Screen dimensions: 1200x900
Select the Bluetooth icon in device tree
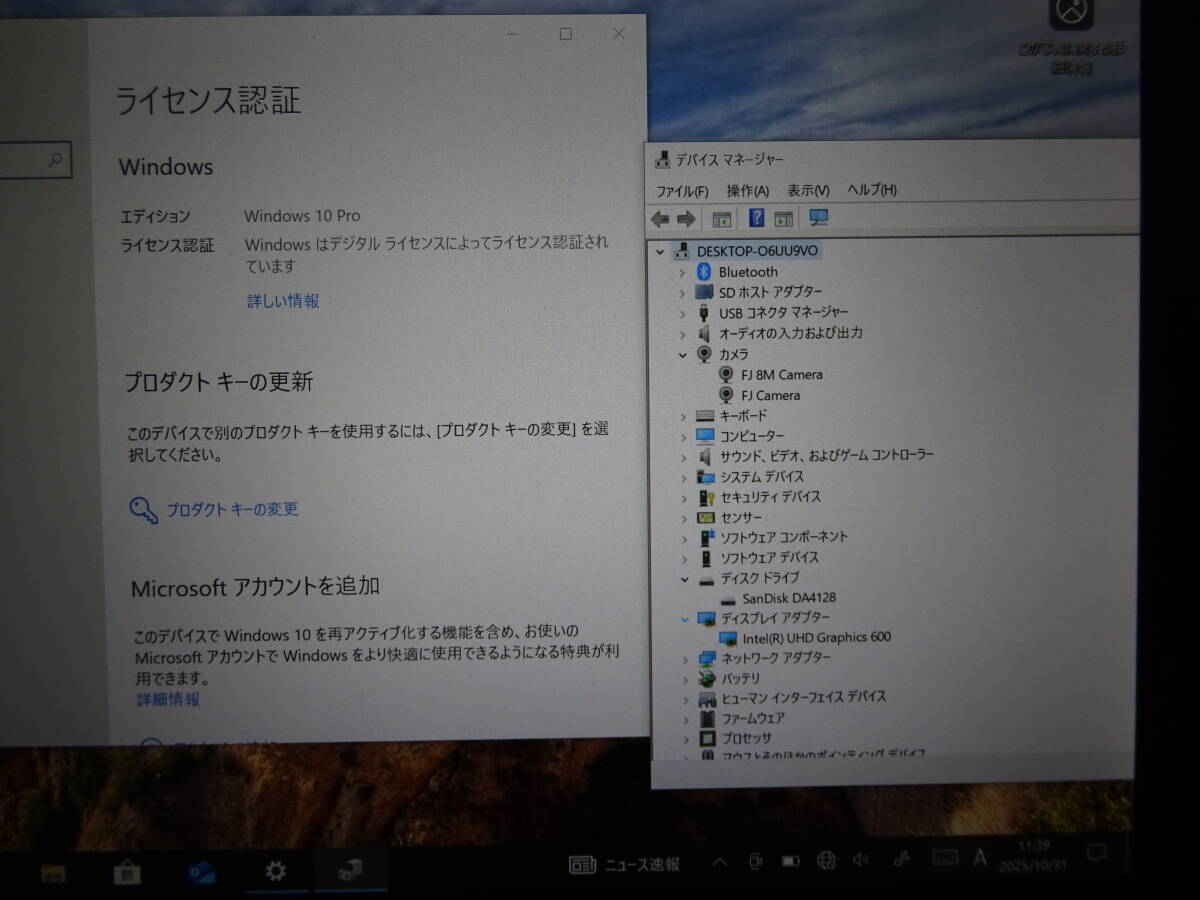703,272
